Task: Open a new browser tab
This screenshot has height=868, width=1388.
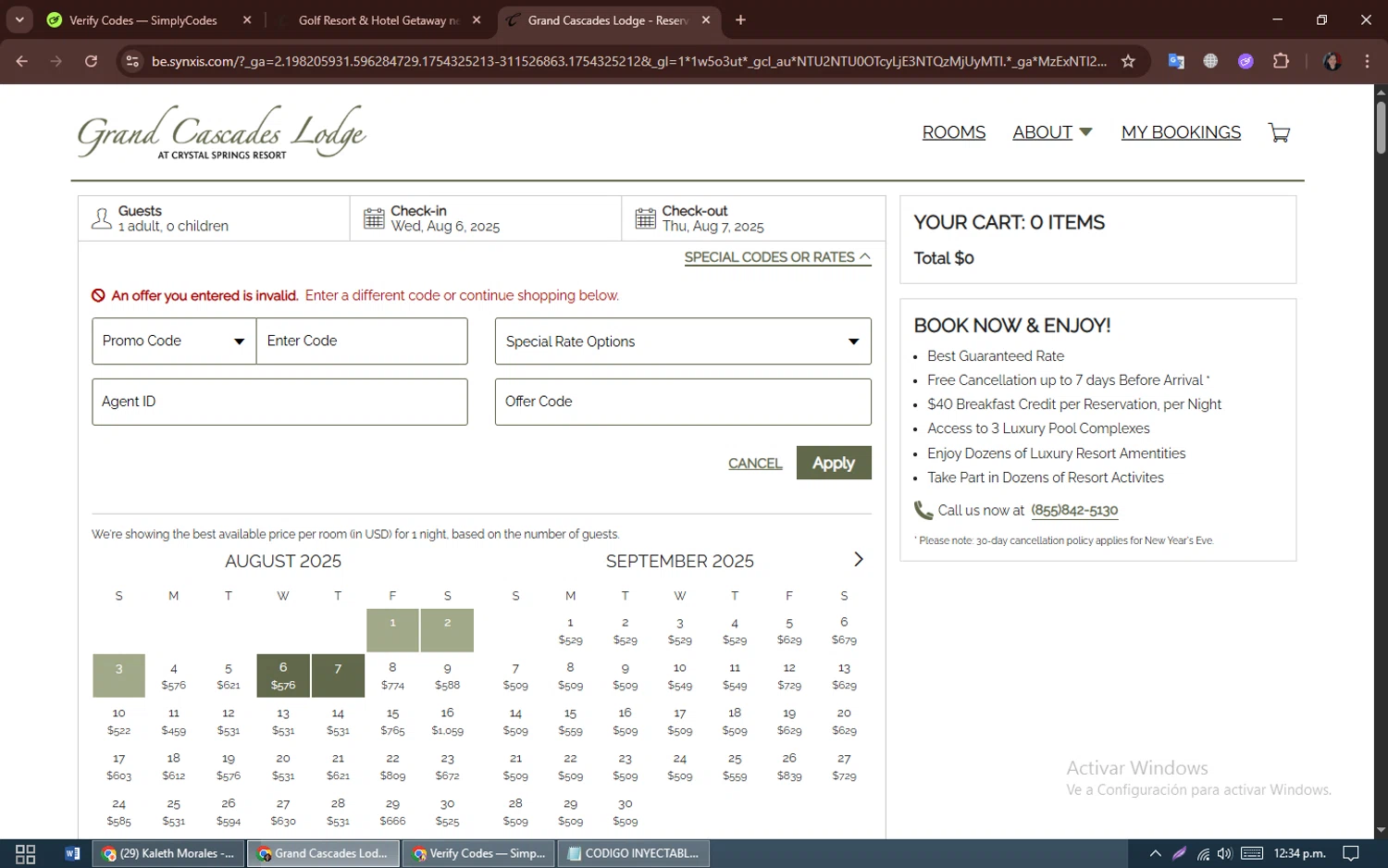Action: click(740, 20)
